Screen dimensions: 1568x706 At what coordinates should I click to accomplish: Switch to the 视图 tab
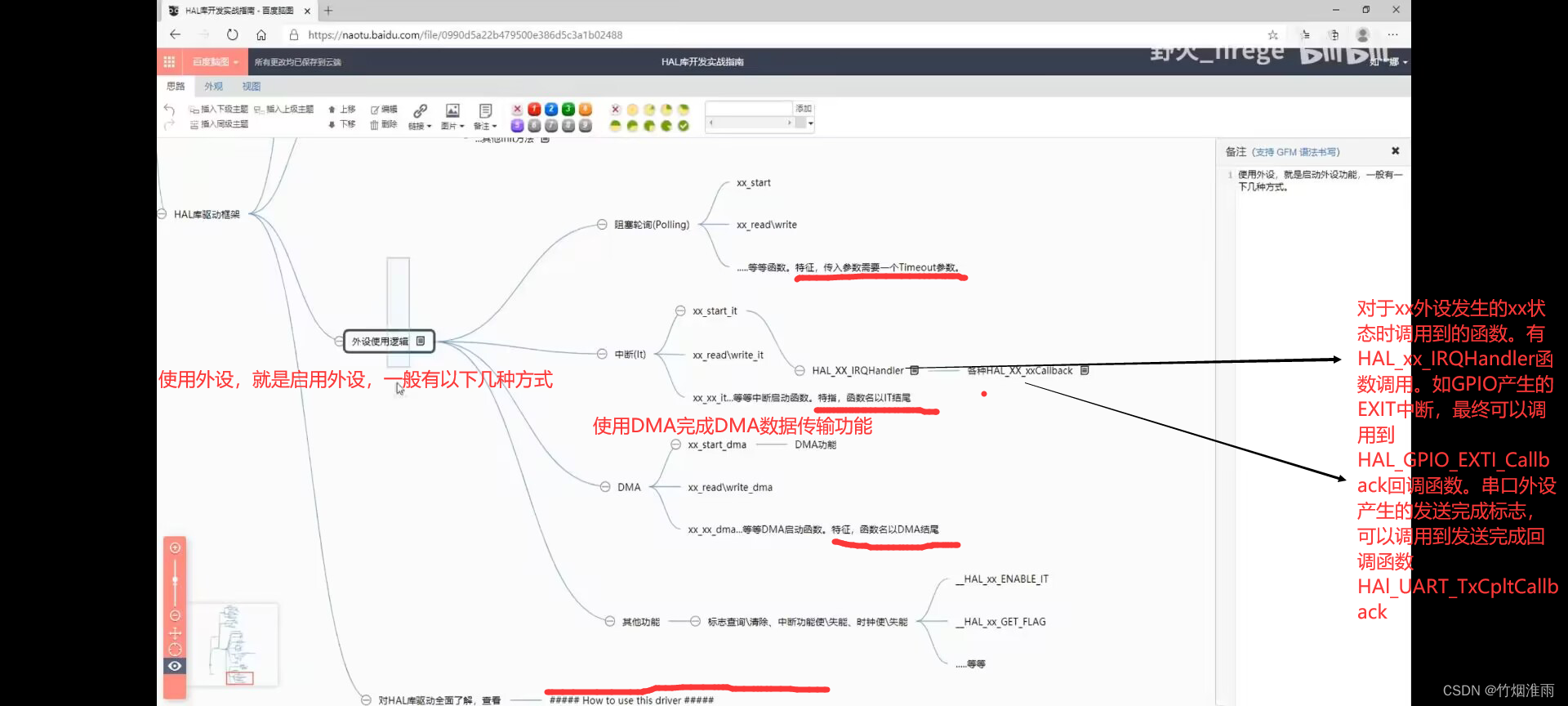(x=251, y=86)
